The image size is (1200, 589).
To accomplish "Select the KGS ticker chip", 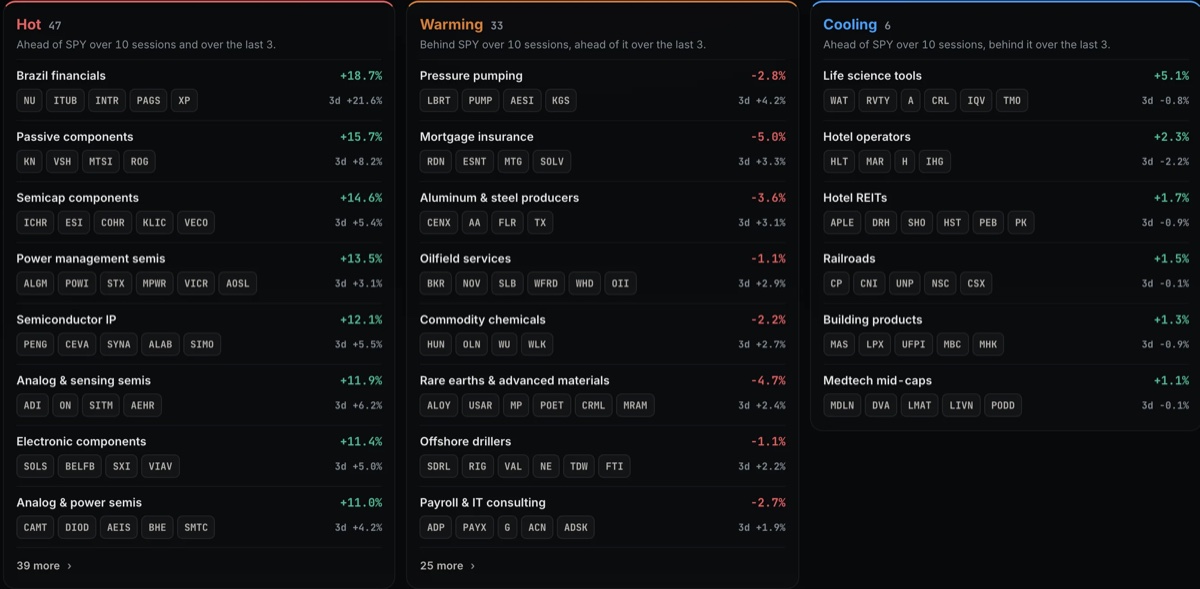I will click(x=560, y=101).
